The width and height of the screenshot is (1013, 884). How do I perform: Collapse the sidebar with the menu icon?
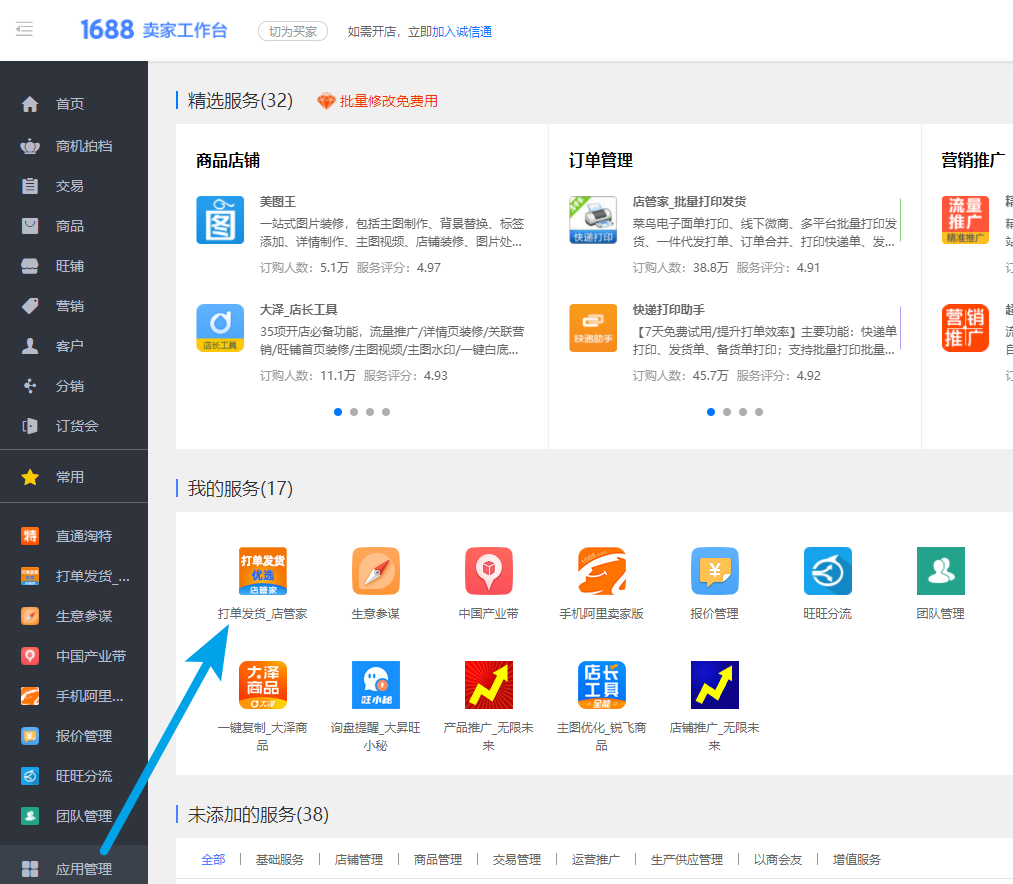[x=25, y=30]
